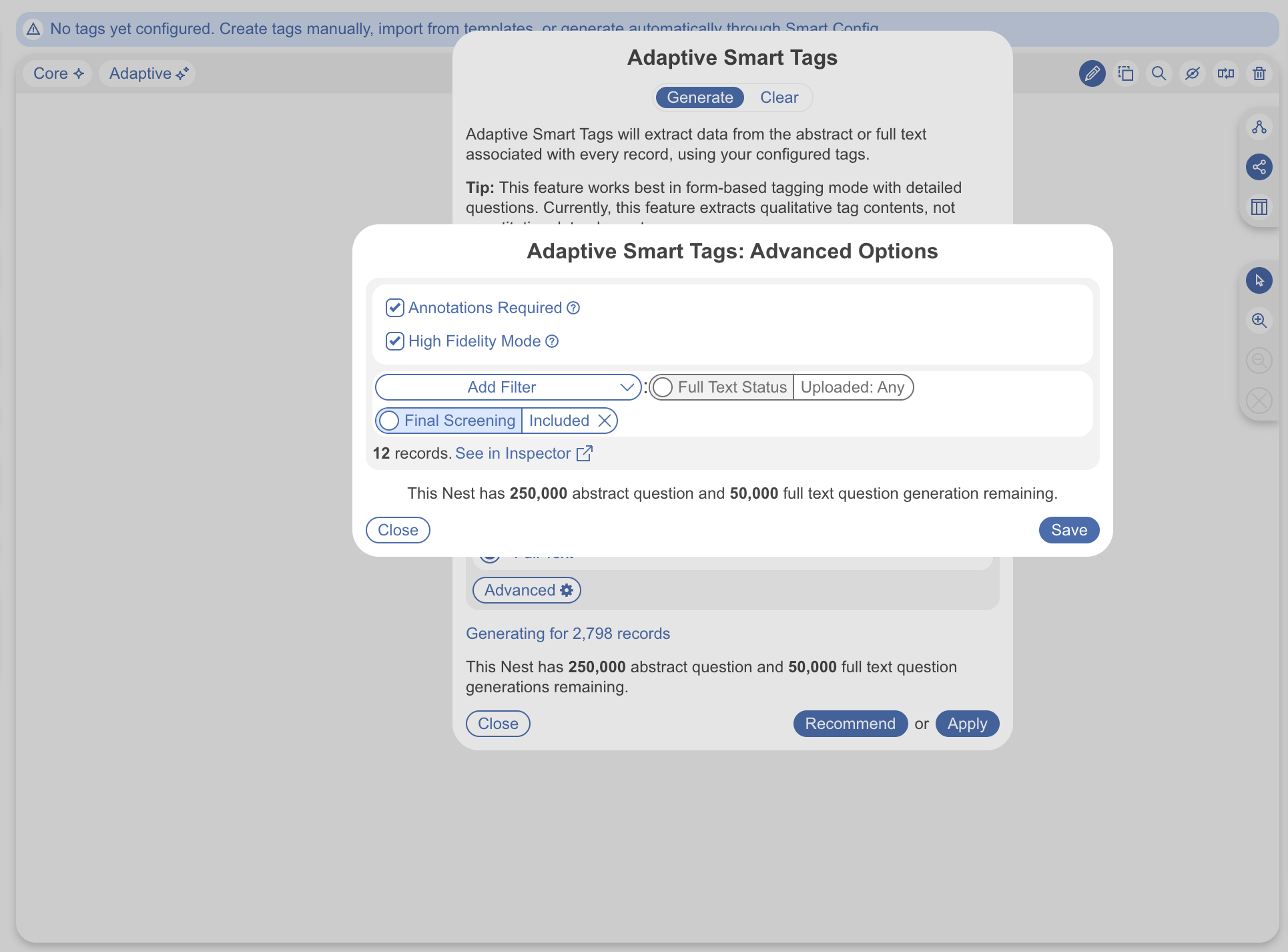Save the advanced options
The width and height of the screenshot is (1288, 952).
(1069, 530)
